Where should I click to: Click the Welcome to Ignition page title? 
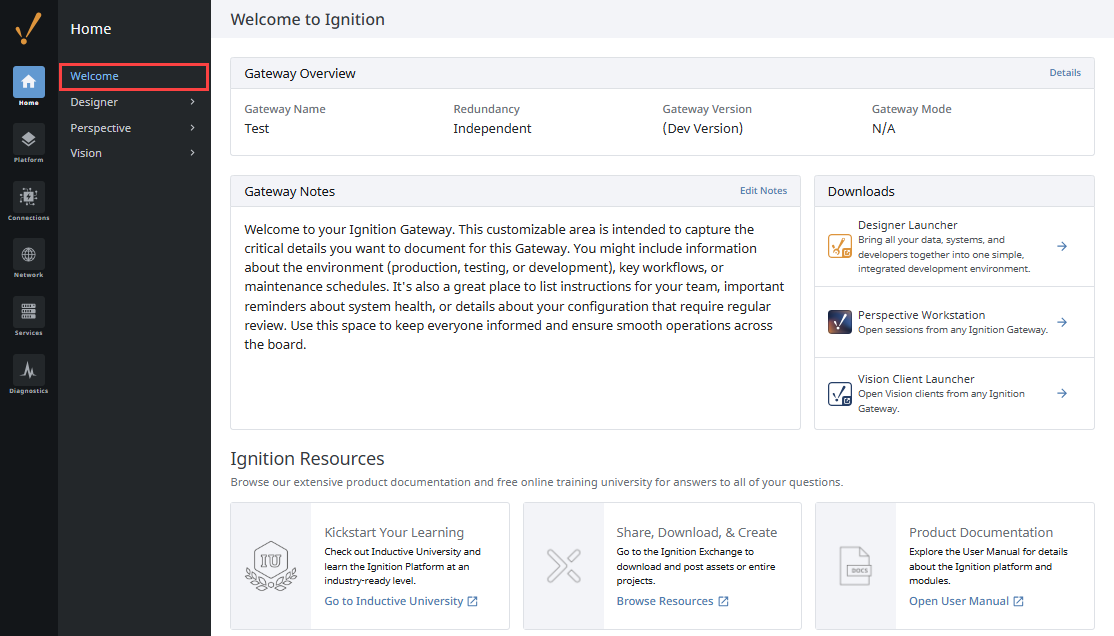tap(308, 19)
